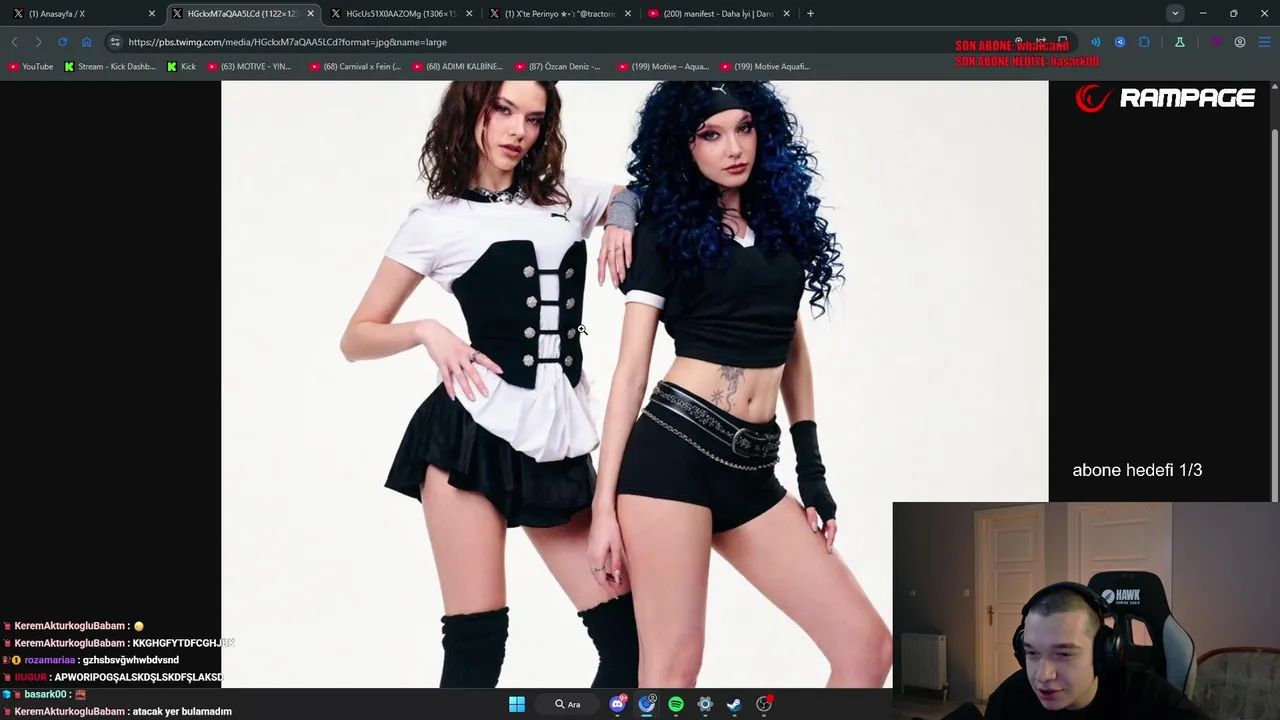Open Steam from the taskbar
The width and height of the screenshot is (1280, 720).
734,704
